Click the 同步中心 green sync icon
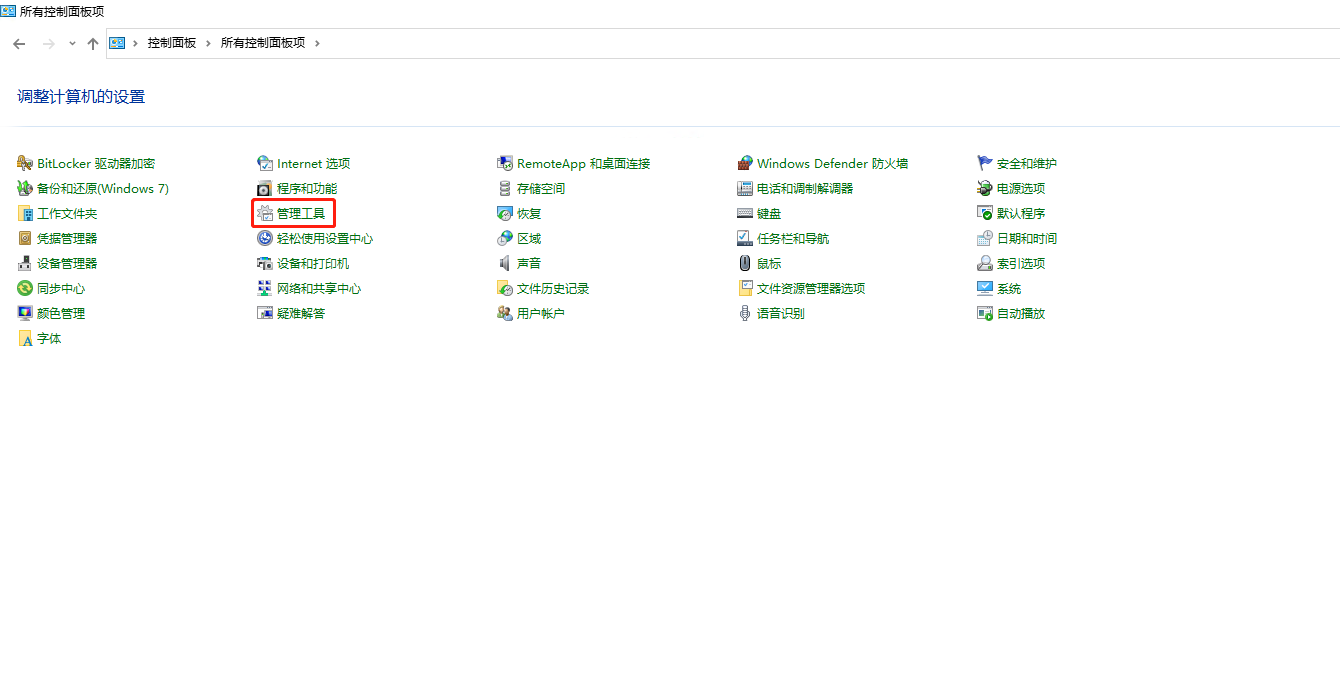 [x=25, y=288]
